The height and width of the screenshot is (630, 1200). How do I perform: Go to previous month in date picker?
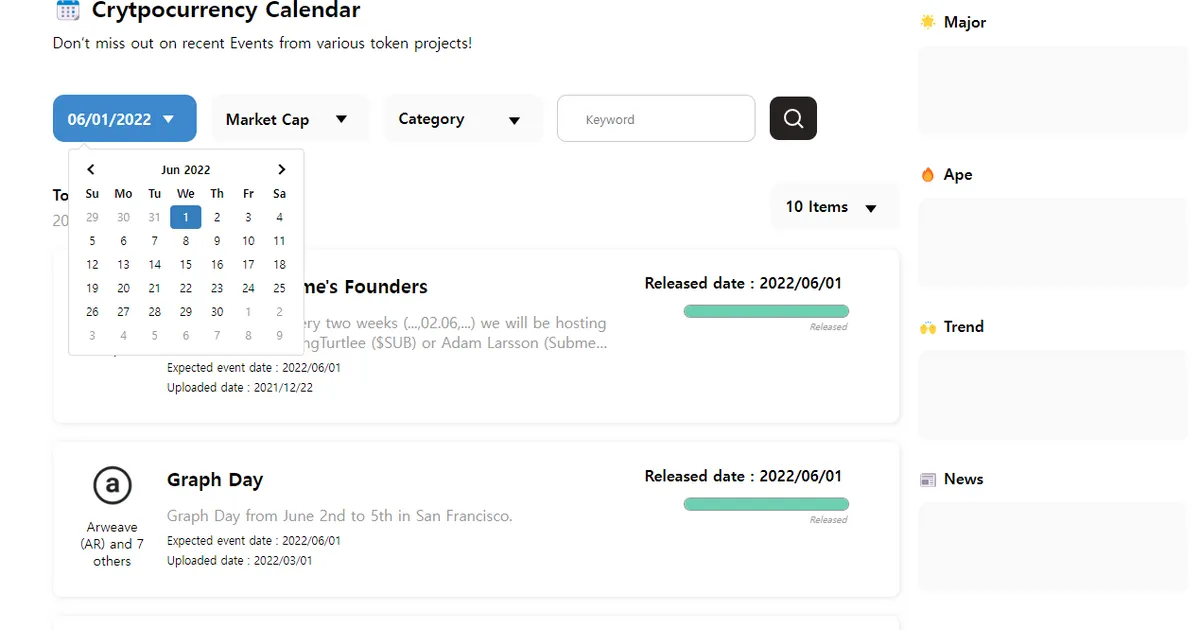coord(91,170)
